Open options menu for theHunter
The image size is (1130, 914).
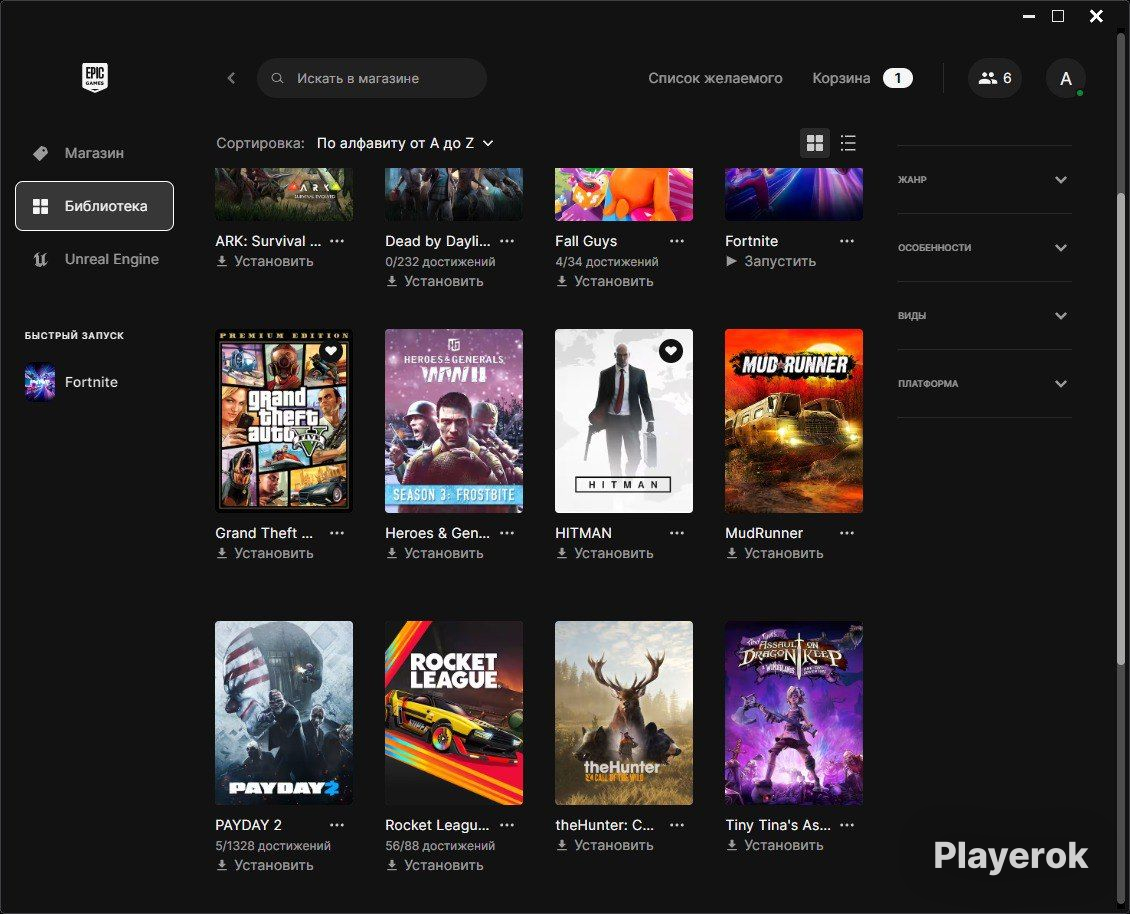(x=677, y=825)
